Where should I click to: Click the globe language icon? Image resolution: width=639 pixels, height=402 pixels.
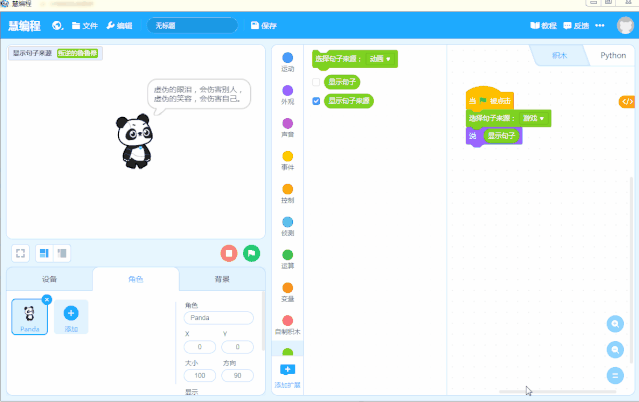pyautogui.click(x=57, y=26)
